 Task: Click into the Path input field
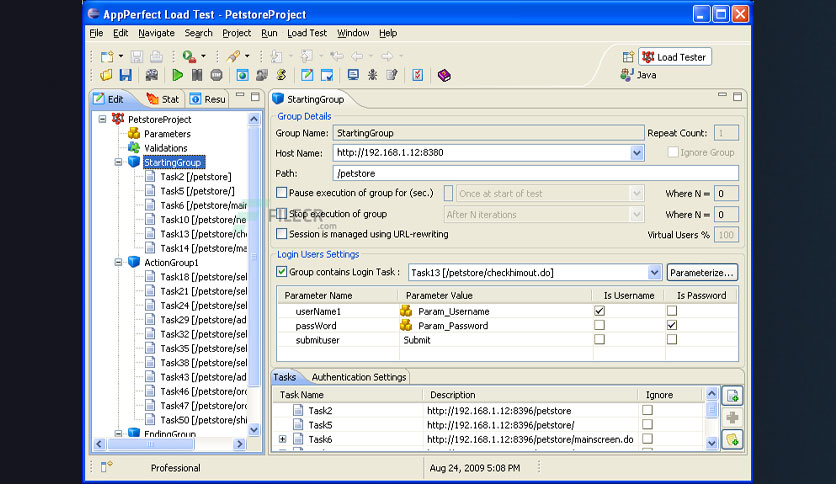[x=535, y=173]
